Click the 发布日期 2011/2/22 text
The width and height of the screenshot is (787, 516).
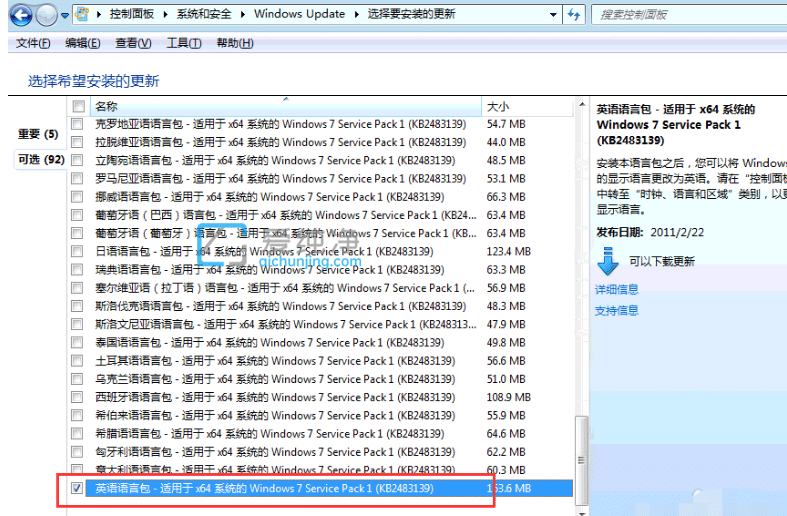650,232
